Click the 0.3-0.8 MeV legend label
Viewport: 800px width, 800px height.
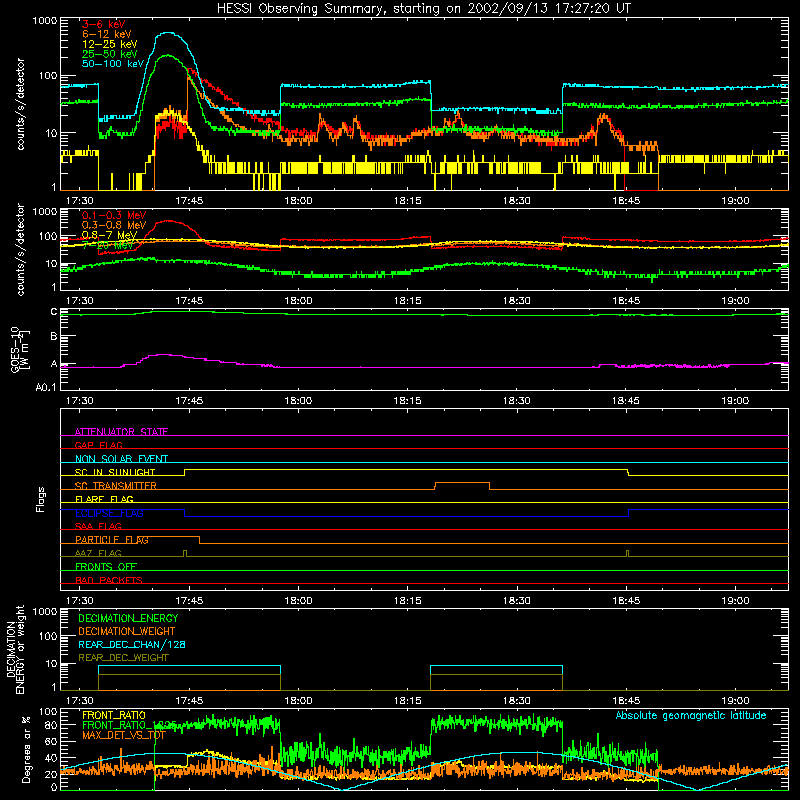click(x=114, y=225)
